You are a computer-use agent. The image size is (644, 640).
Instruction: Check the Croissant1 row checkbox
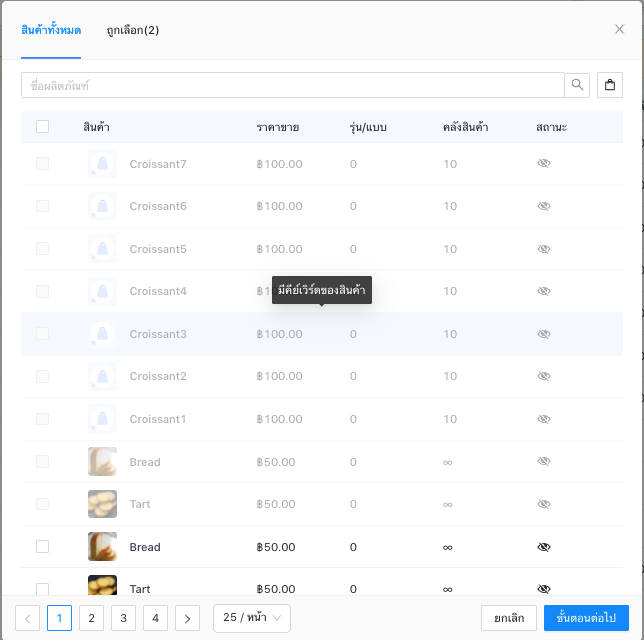[42, 419]
